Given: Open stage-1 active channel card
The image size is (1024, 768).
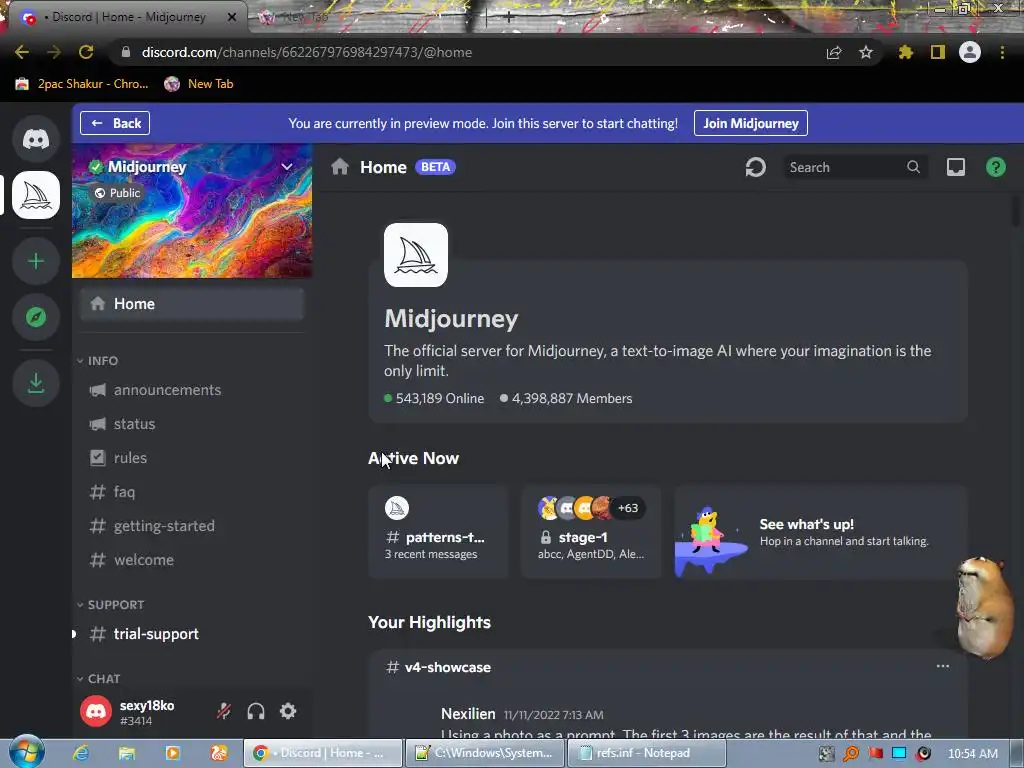Looking at the screenshot, I should [591, 532].
